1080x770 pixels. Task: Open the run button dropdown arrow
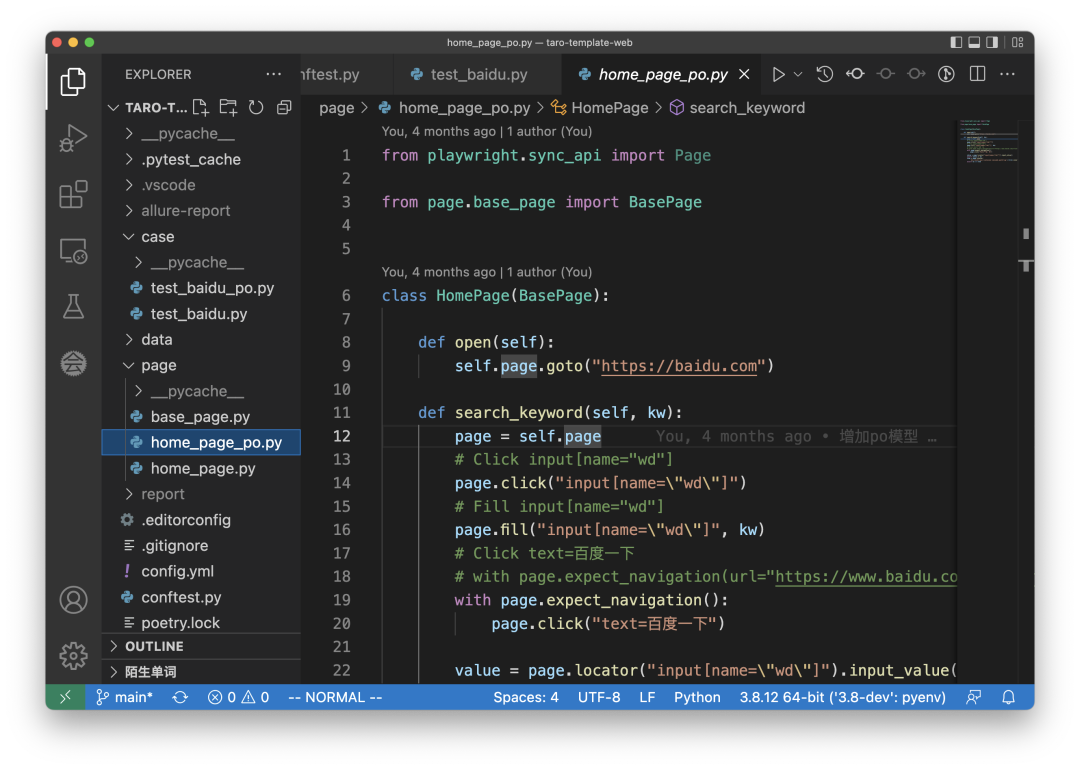tap(798, 74)
